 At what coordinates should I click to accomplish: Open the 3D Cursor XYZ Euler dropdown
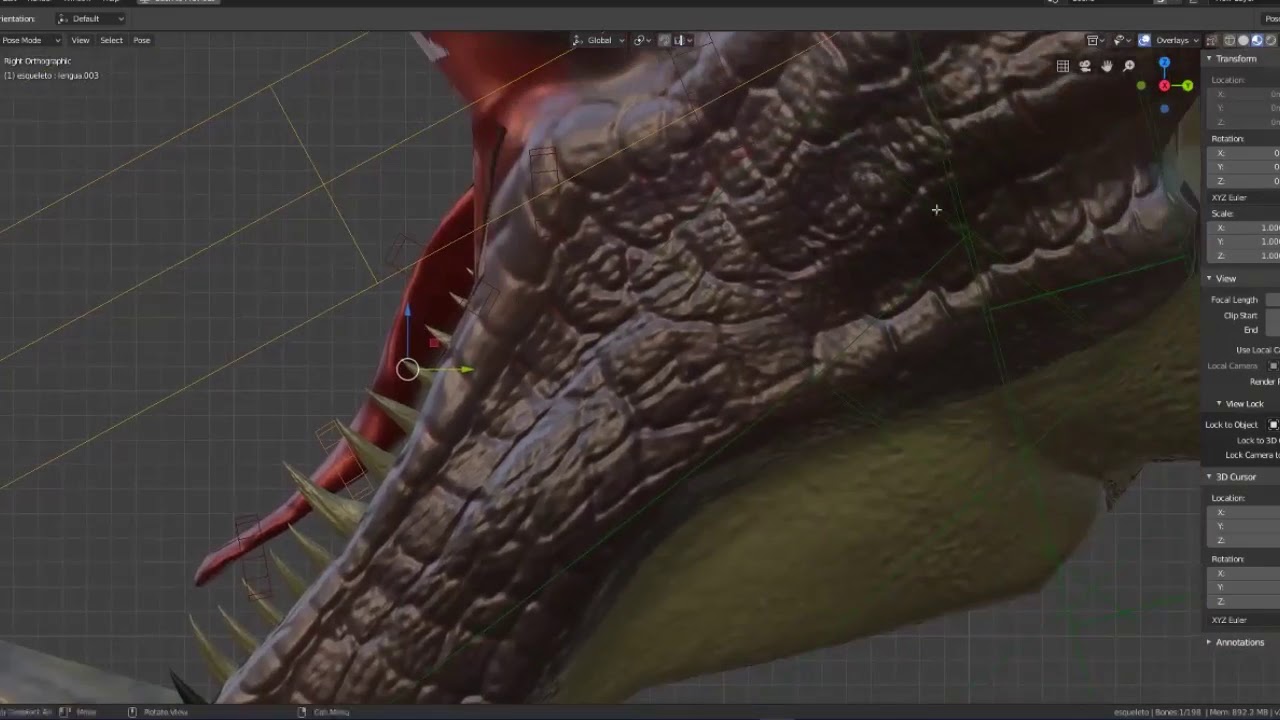click(x=1245, y=620)
